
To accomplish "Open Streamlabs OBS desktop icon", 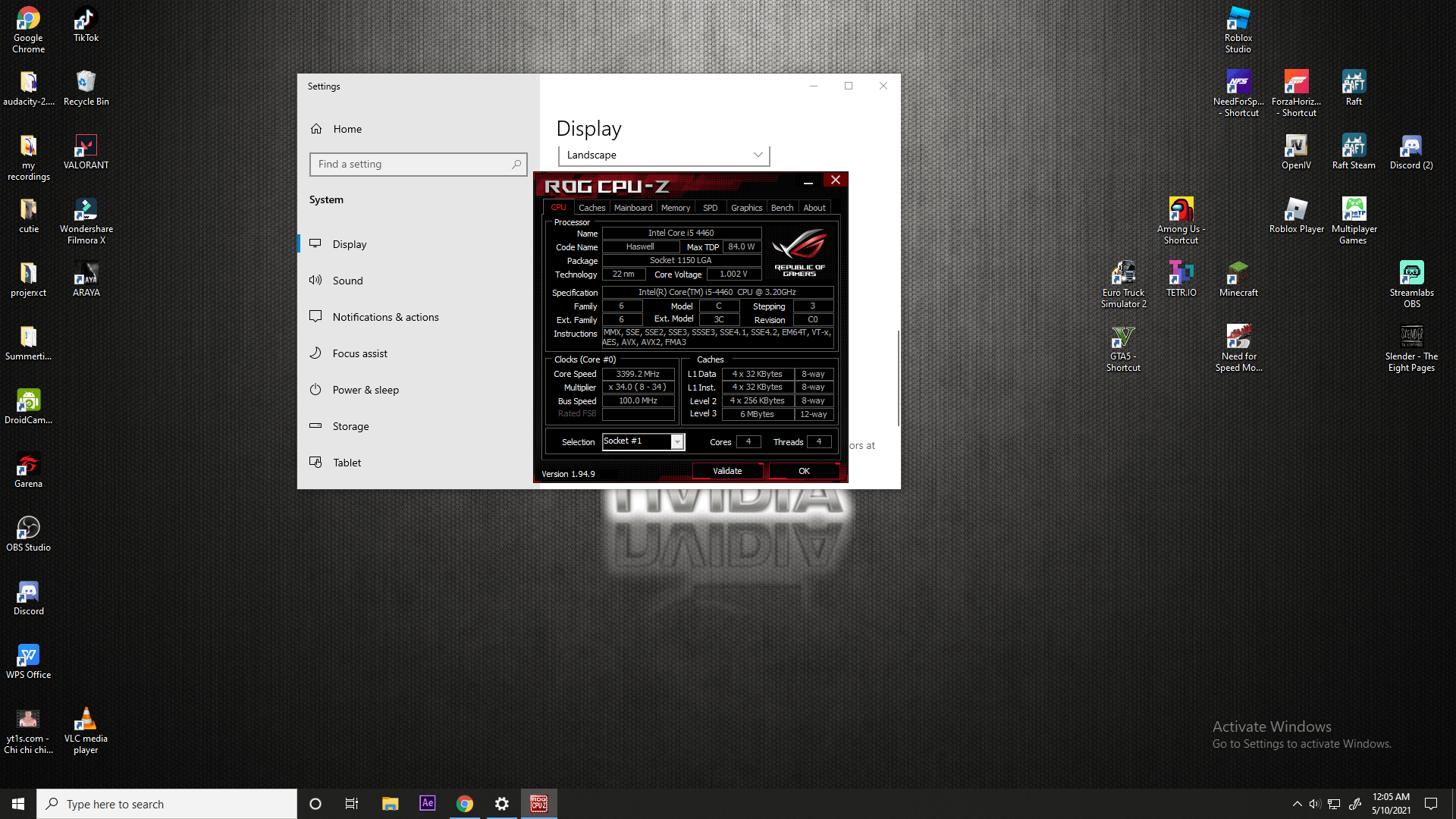I will [x=1411, y=285].
